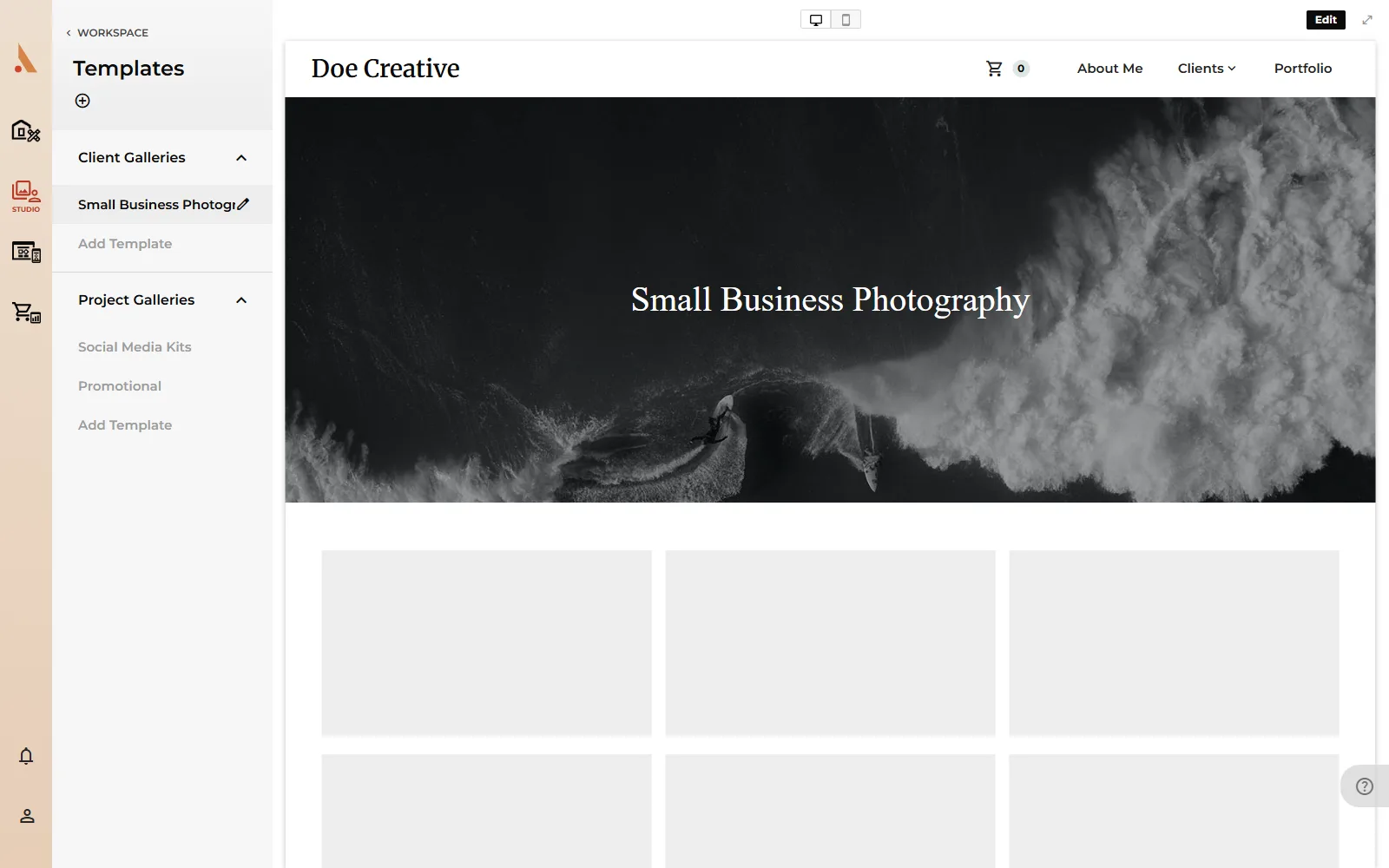Collapse the Project Galleries section
The image size is (1389, 868).
pyautogui.click(x=241, y=300)
